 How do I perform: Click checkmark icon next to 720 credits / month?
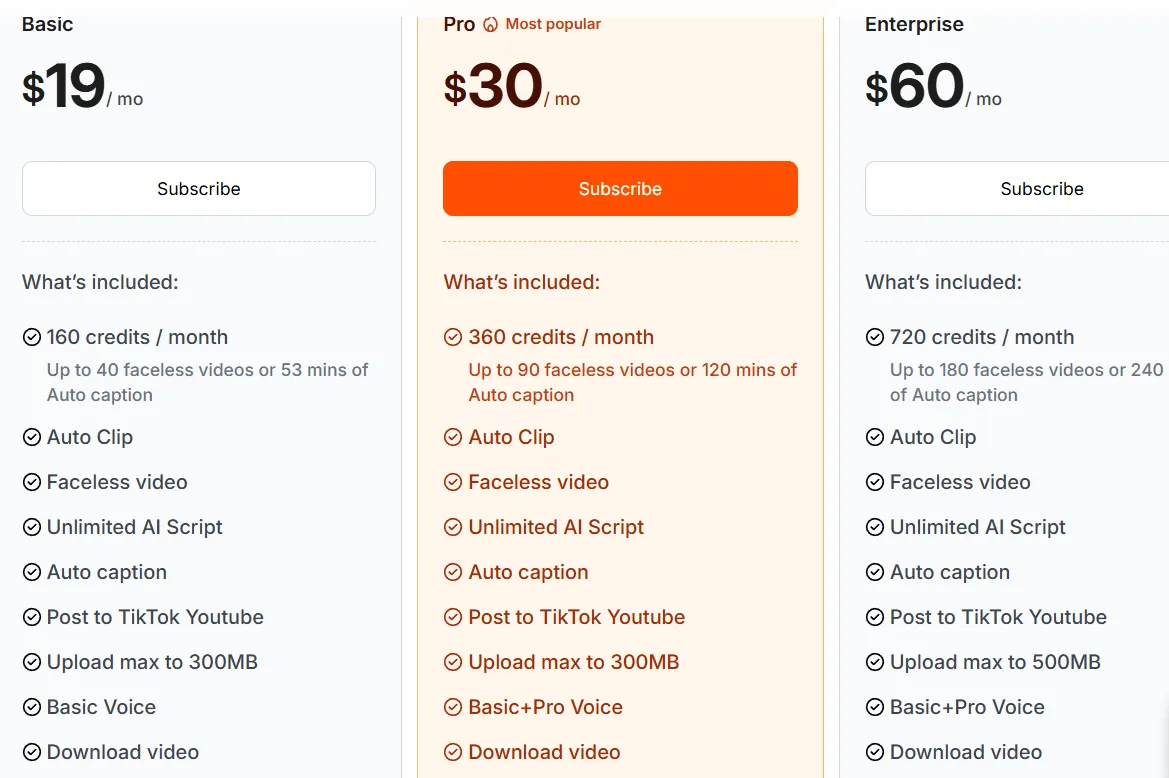[x=875, y=338]
